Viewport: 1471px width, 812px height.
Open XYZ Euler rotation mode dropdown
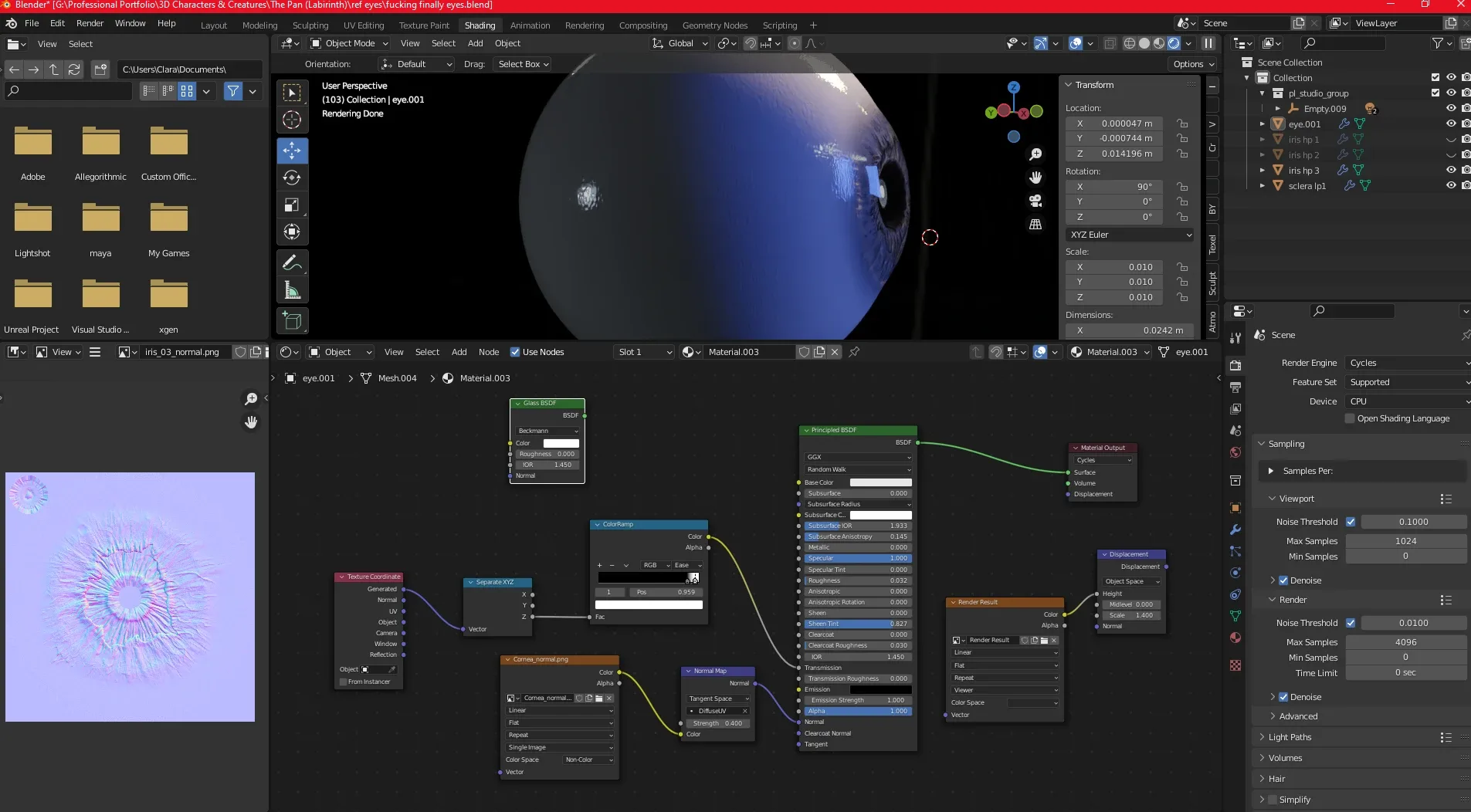tap(1130, 235)
